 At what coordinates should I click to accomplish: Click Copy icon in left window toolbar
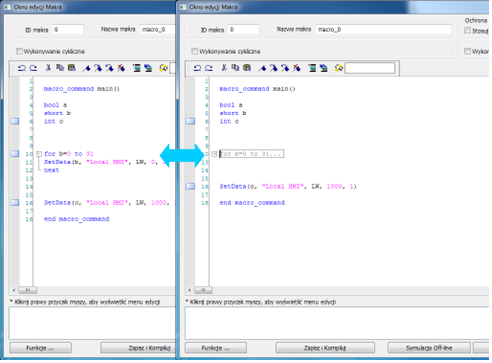[x=60, y=68]
